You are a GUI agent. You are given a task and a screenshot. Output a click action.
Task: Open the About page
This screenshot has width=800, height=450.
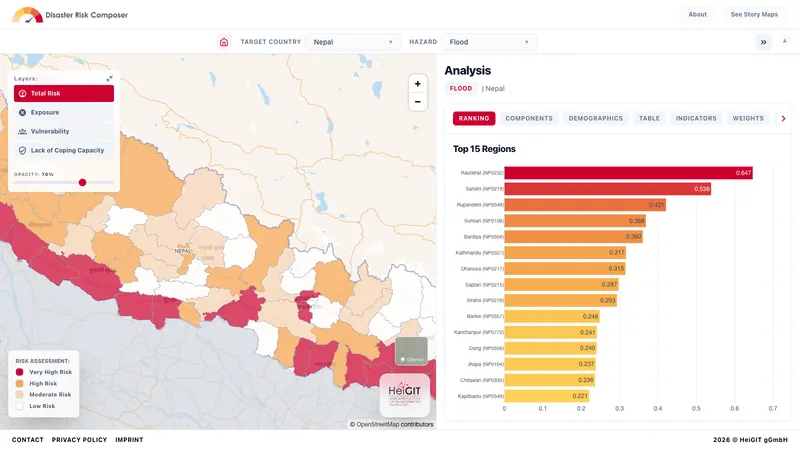pos(697,14)
